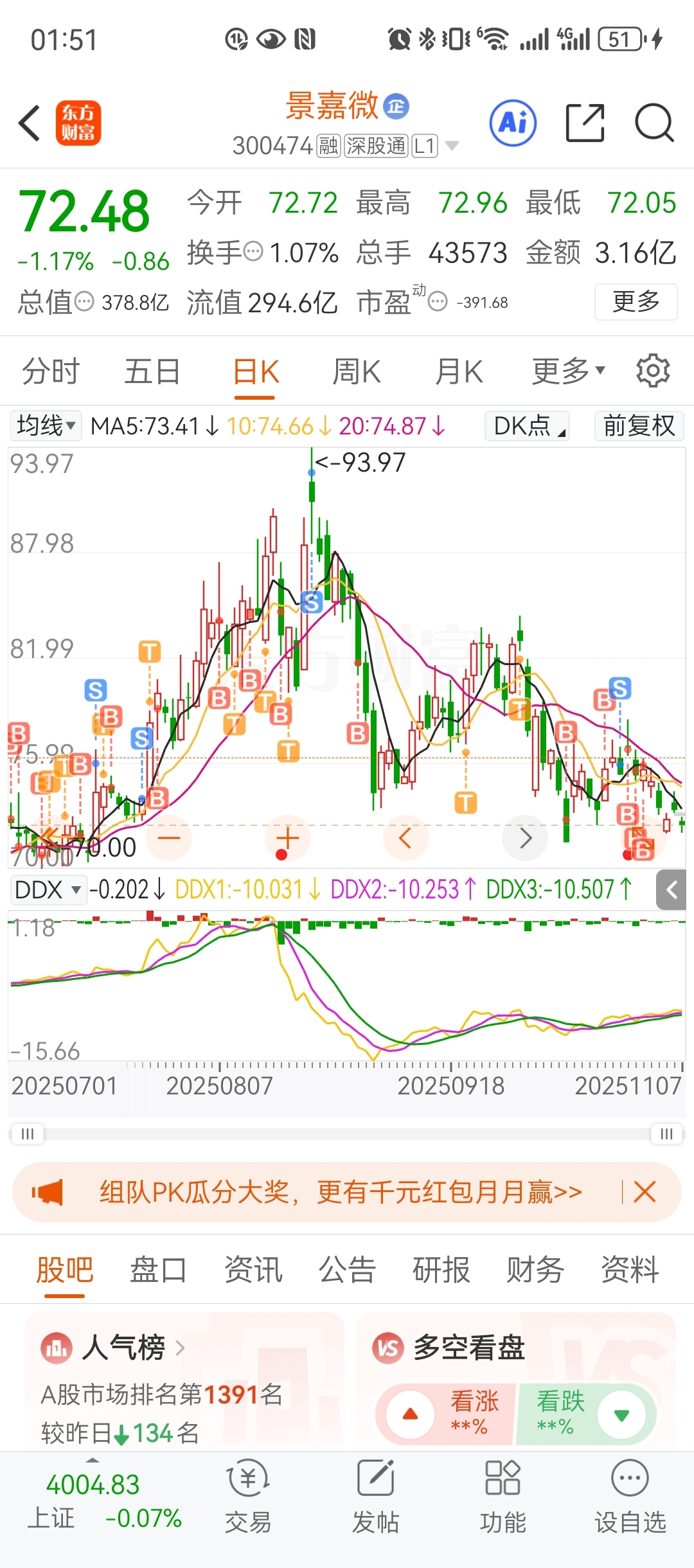Grab left handle of range slider
The image size is (694, 1568).
(27, 1134)
